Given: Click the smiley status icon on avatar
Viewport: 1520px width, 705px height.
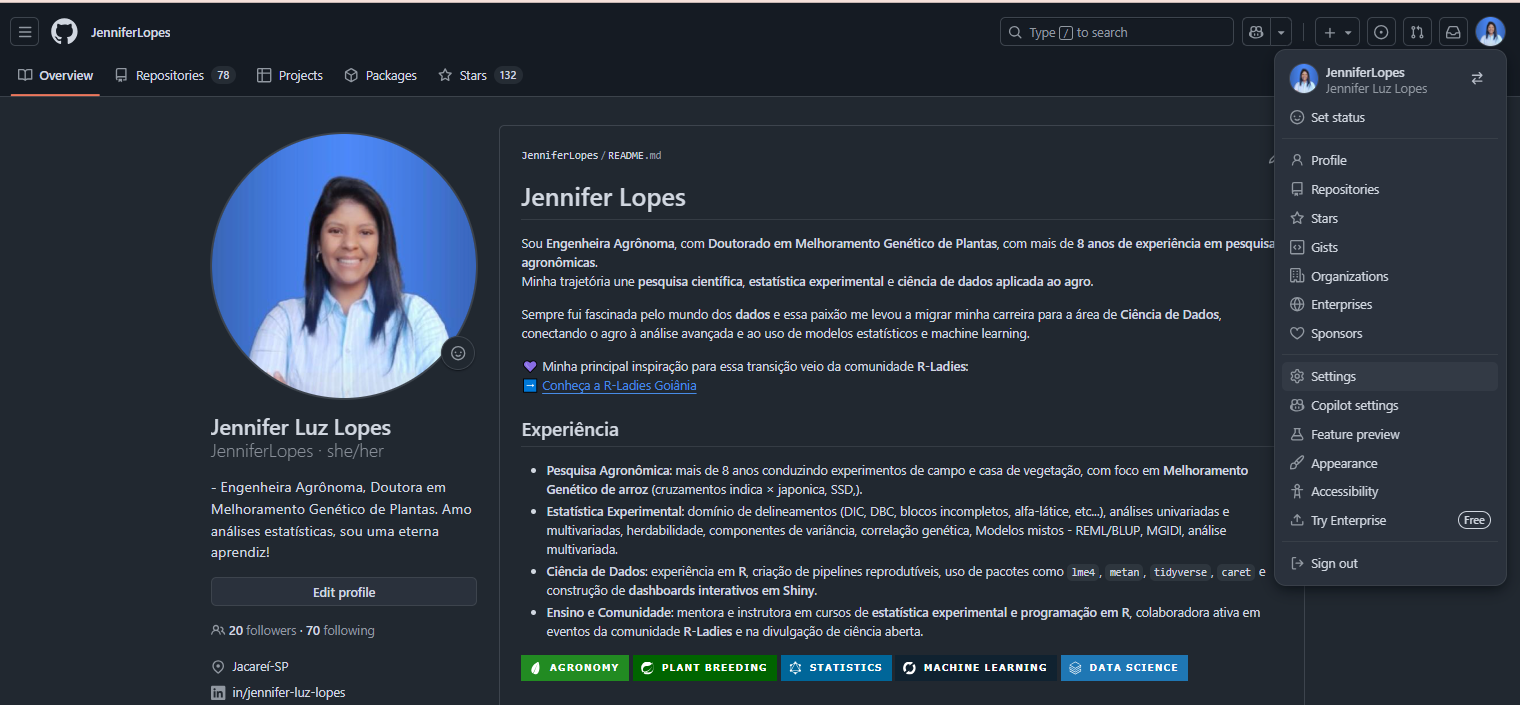Looking at the screenshot, I should click(458, 353).
